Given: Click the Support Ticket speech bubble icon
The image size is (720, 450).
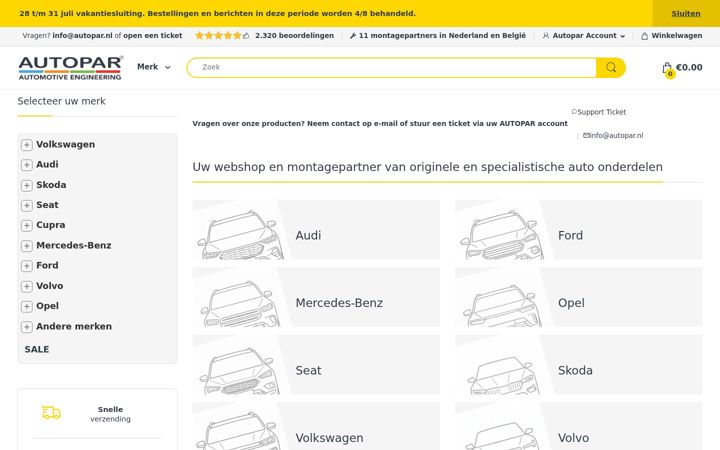Looking at the screenshot, I should 574,112.
